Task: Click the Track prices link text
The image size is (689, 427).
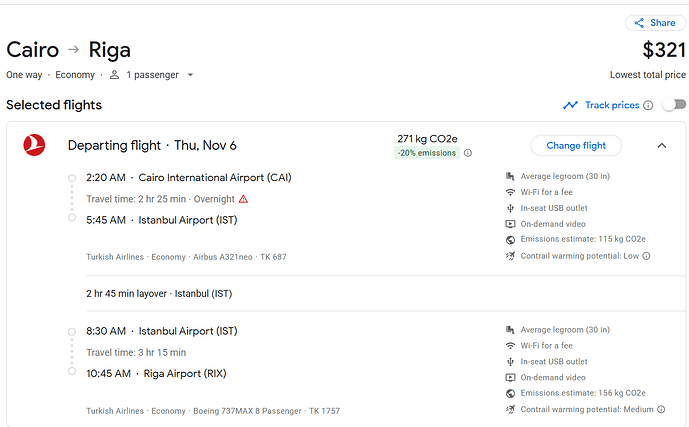Action: (x=612, y=105)
